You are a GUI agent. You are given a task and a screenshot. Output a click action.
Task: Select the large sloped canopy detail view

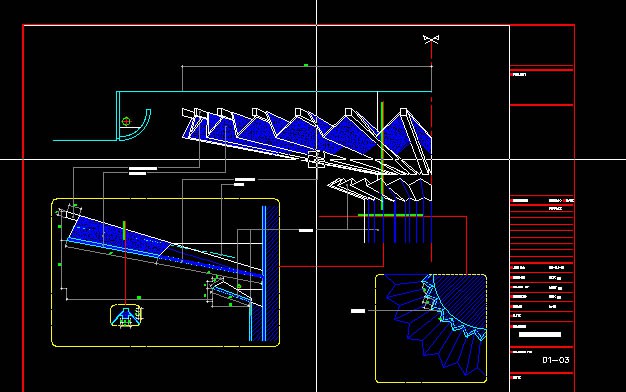coord(165,272)
